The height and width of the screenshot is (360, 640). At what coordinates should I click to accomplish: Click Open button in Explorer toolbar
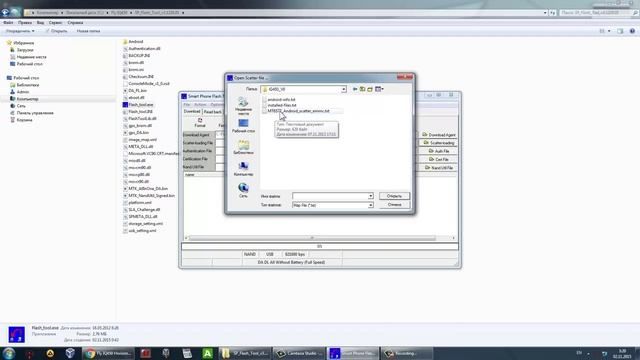[x=56, y=31]
